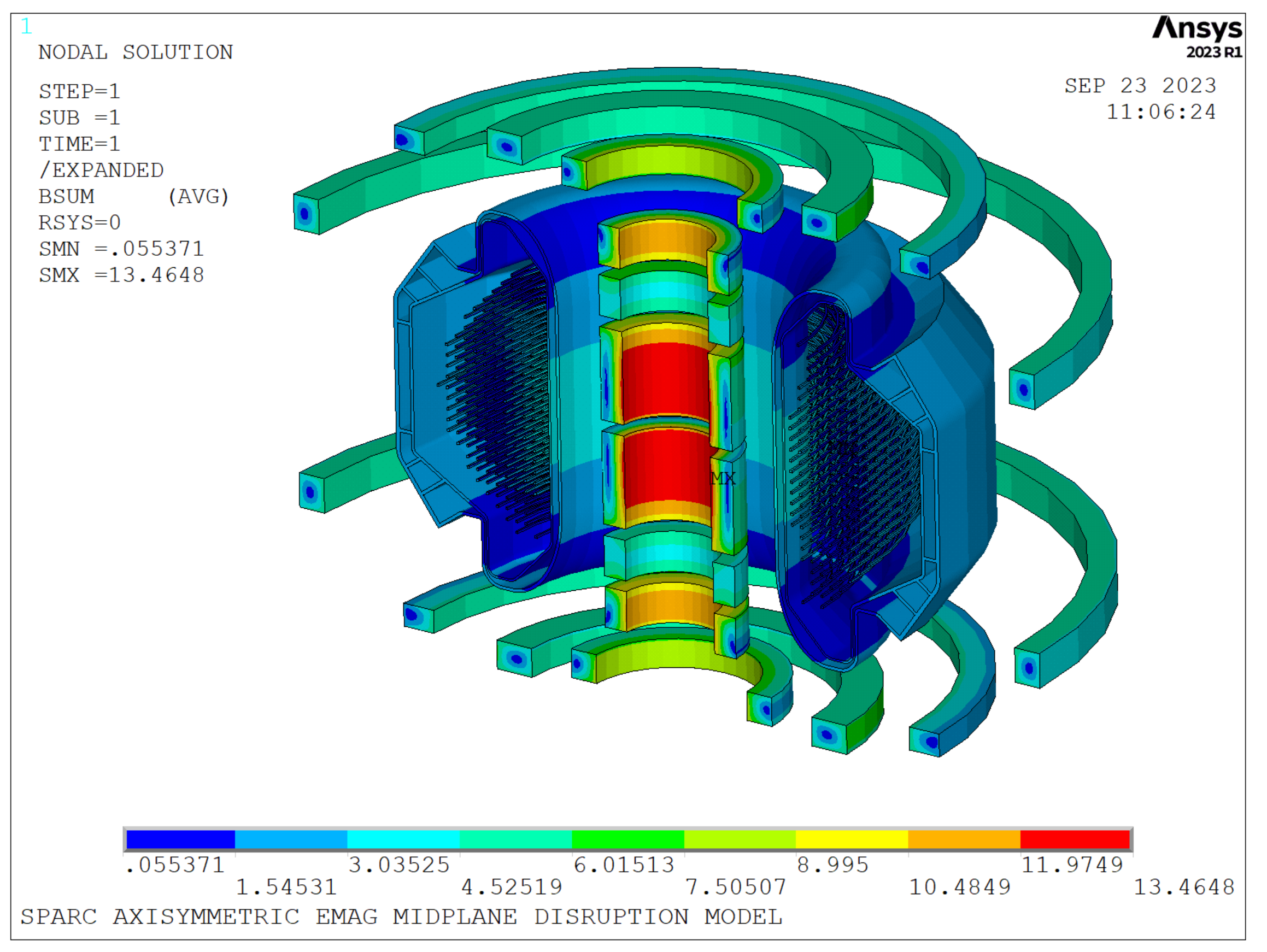The height and width of the screenshot is (952, 1267).
Task: Click the yellow legend color band
Action: click(x=851, y=840)
